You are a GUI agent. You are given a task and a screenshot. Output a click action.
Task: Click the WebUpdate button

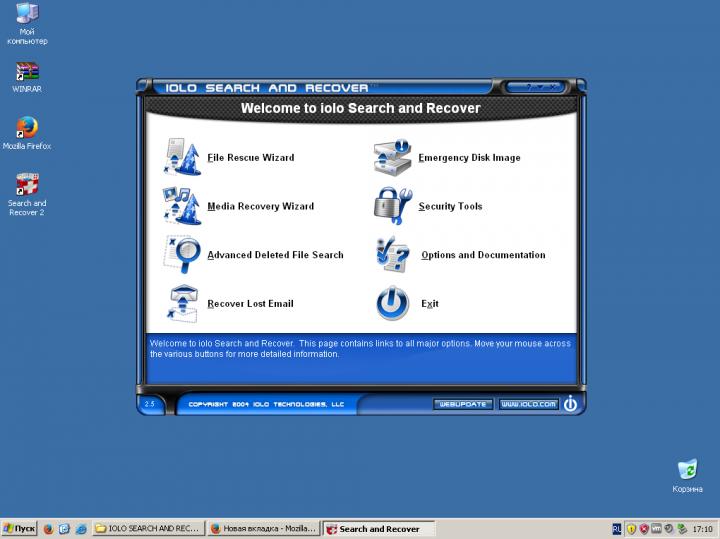coord(463,404)
